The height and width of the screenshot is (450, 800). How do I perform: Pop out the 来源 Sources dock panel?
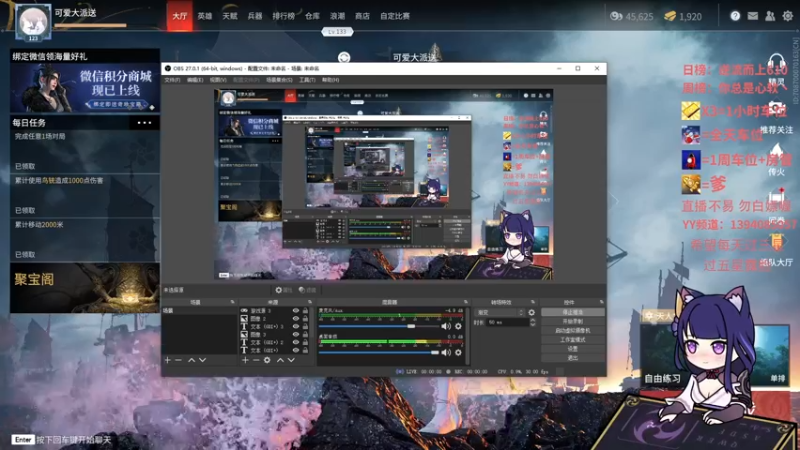point(310,302)
